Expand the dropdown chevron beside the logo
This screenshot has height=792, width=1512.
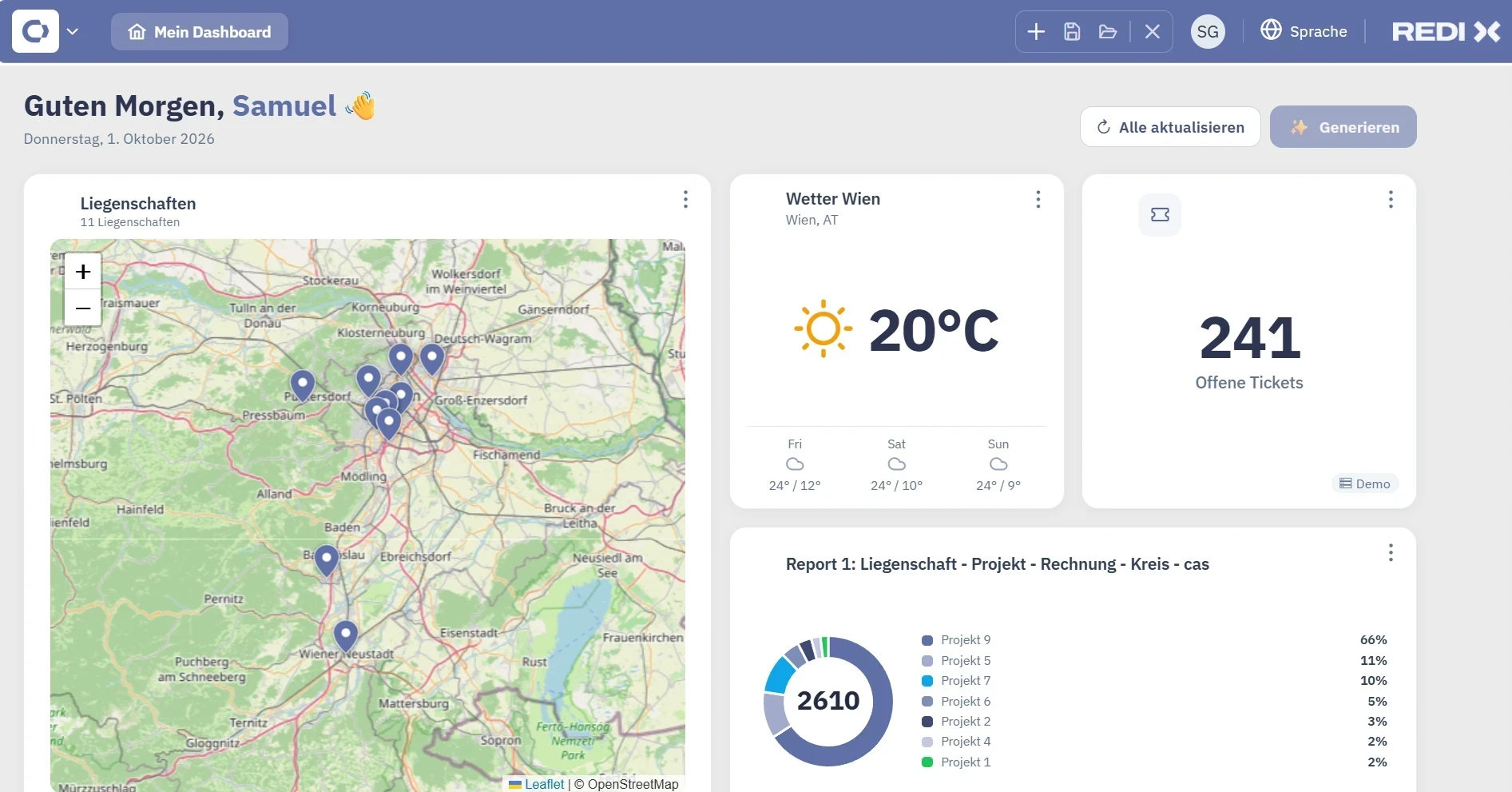coord(73,32)
